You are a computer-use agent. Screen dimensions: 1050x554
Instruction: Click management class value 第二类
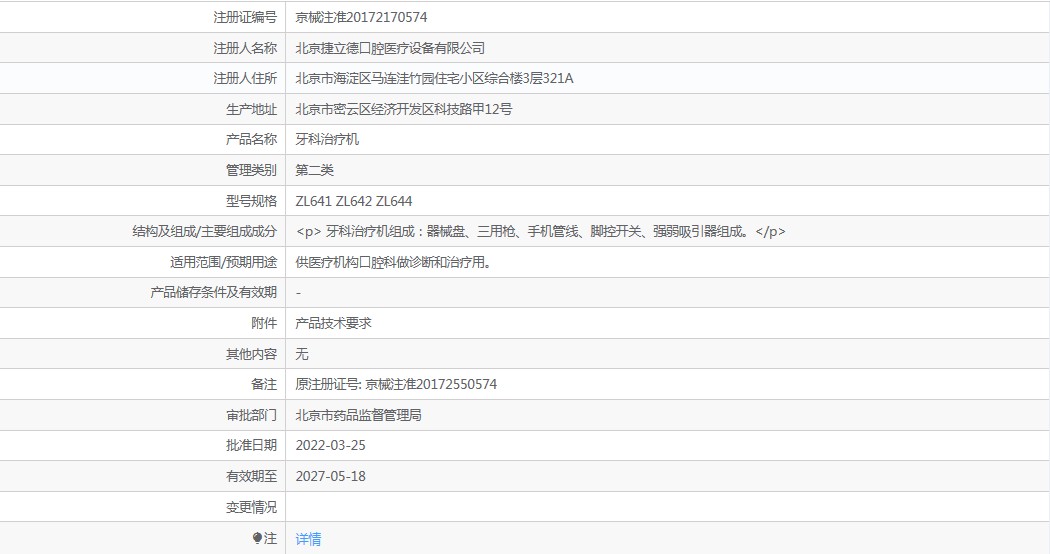(315, 170)
